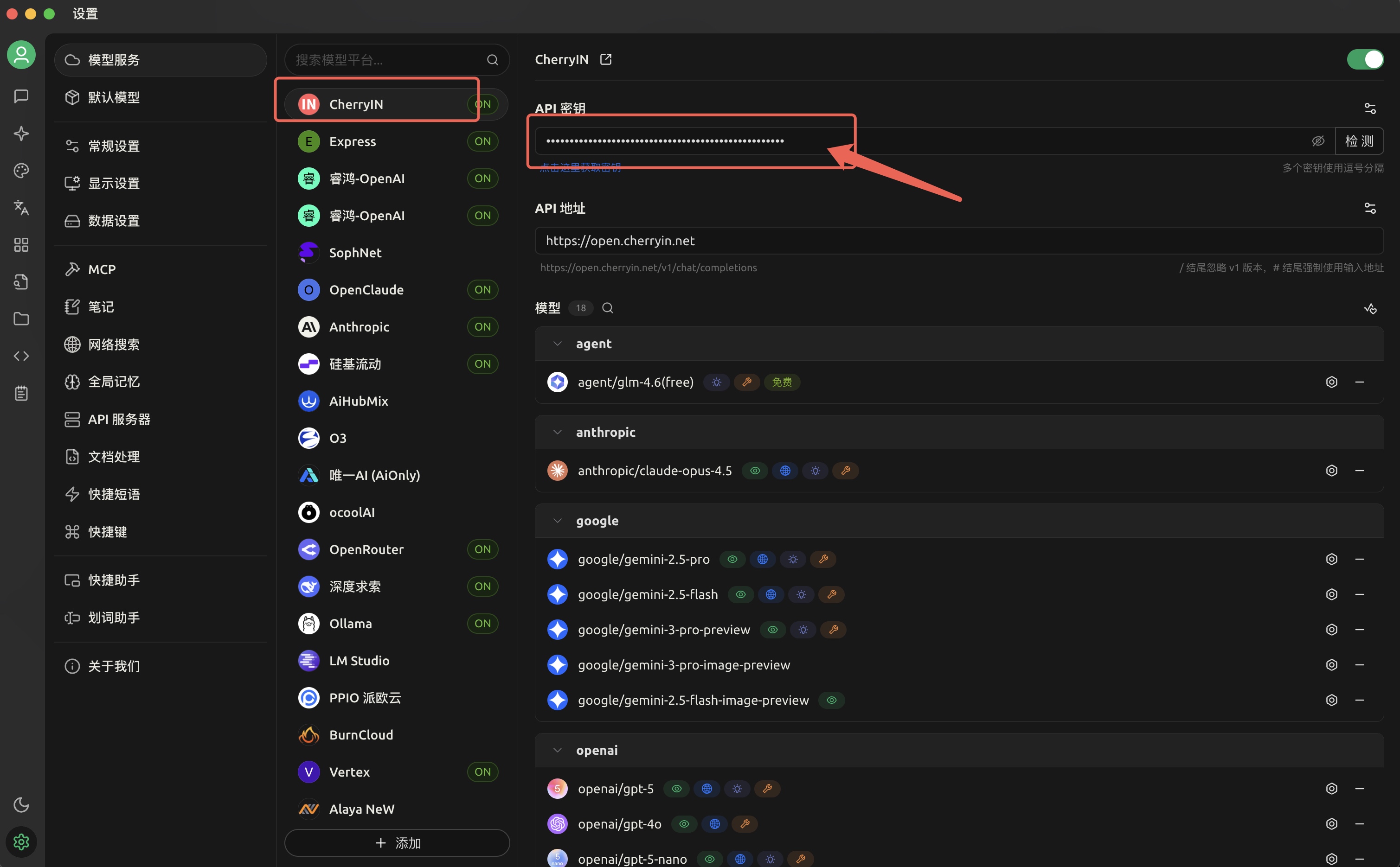Screen dimensions: 1400x867
Task: Click the 检测 API key check button
Action: tap(1359, 141)
